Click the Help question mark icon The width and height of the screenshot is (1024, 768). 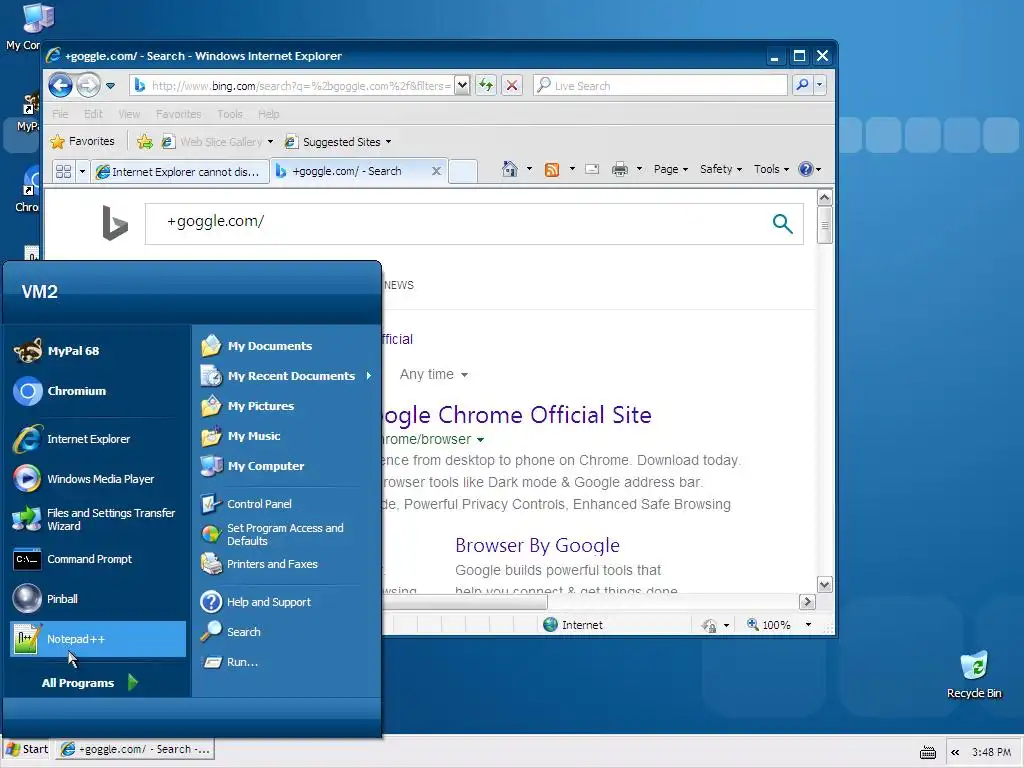point(806,169)
